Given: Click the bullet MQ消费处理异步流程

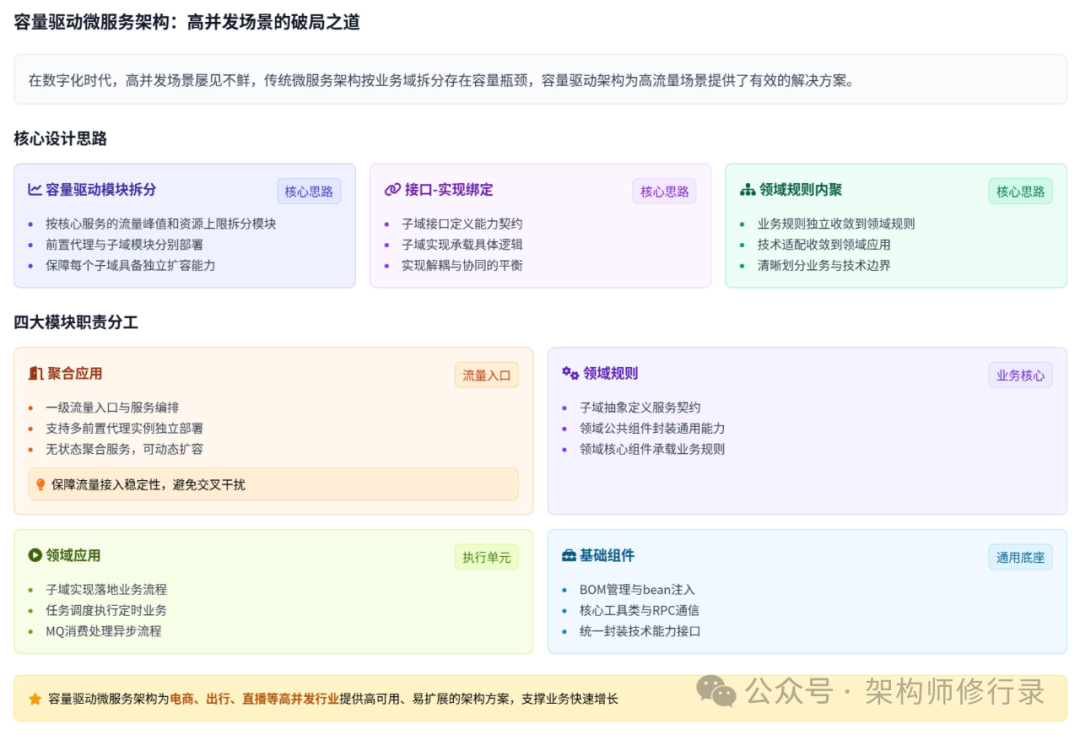Looking at the screenshot, I should tap(103, 631).
